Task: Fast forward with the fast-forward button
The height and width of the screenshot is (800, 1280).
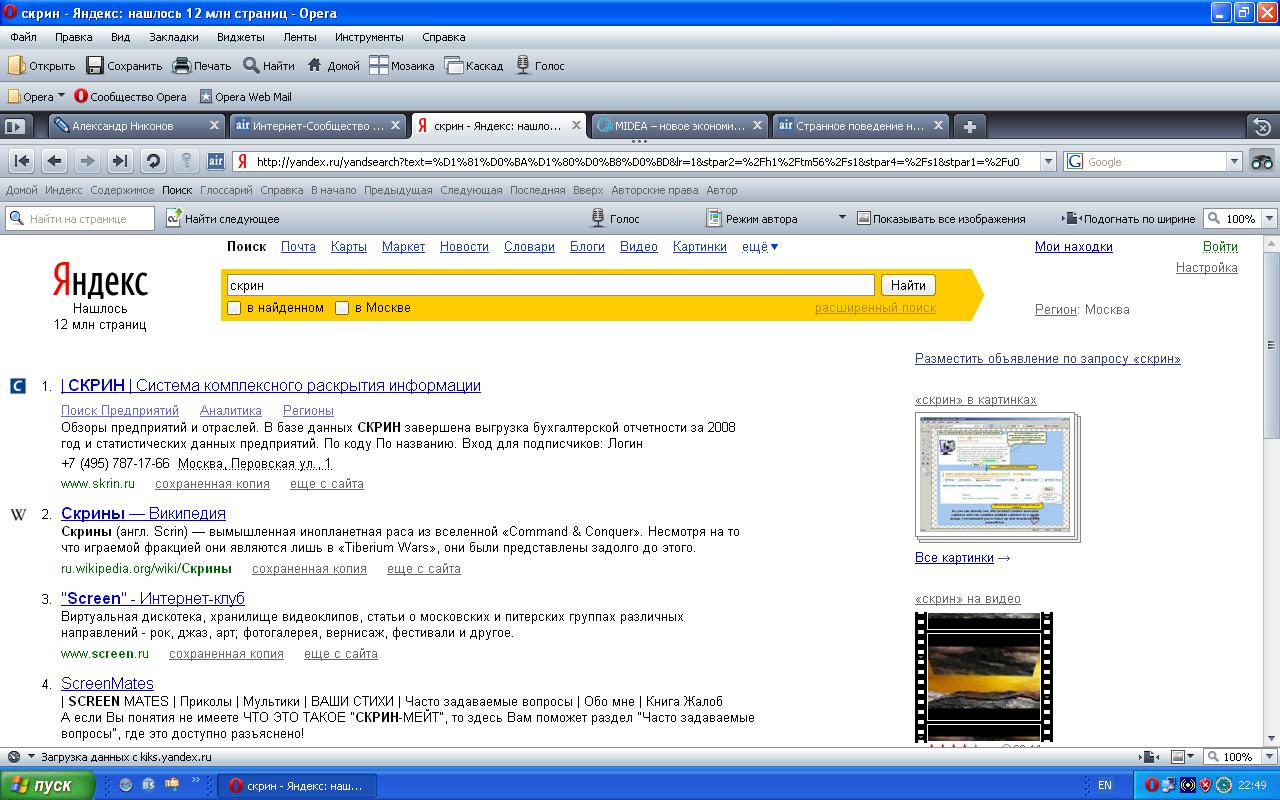Action: 119,161
